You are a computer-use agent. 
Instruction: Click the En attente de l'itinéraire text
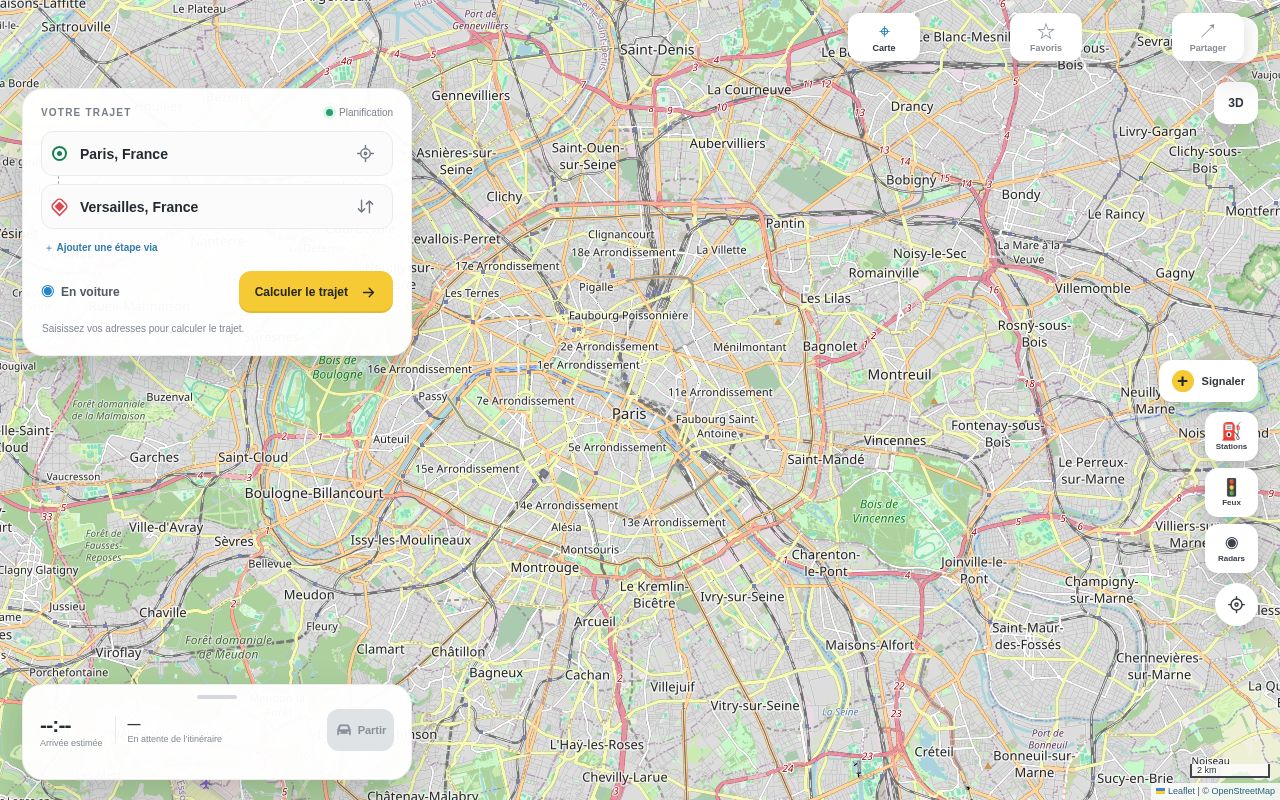tap(175, 739)
